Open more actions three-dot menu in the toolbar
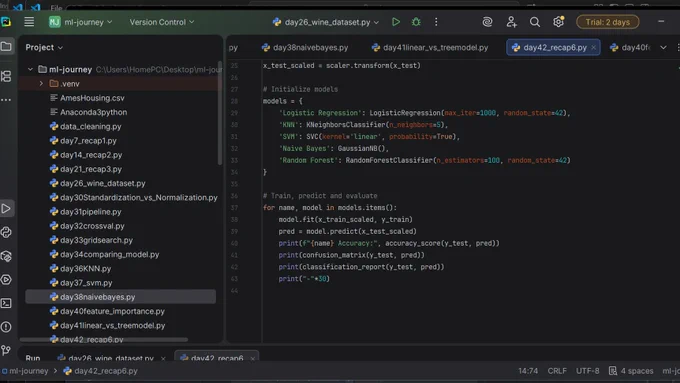Viewport: 680px width, 383px height. [x=436, y=22]
